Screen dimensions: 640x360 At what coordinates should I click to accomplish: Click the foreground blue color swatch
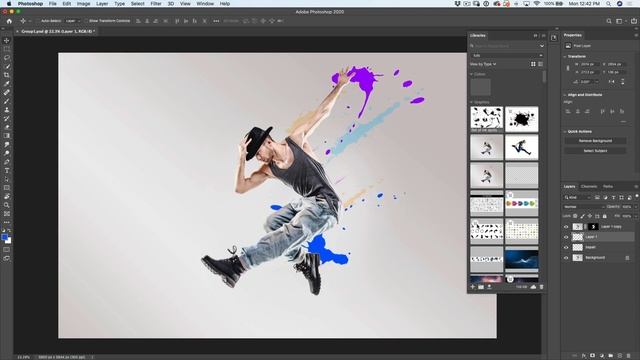pyautogui.click(x=4, y=237)
